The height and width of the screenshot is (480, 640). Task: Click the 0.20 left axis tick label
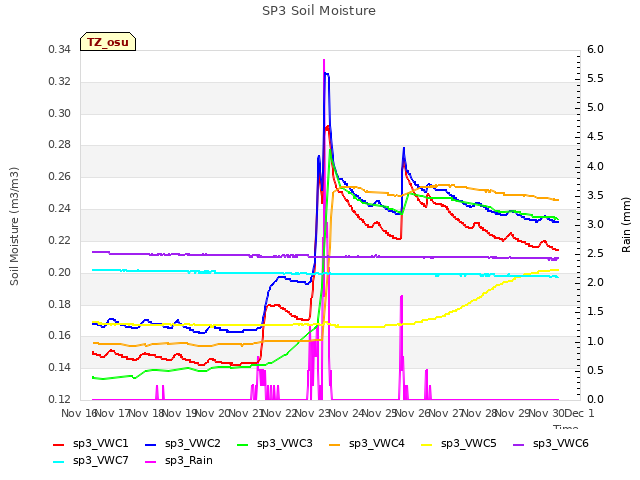[x=60, y=272]
